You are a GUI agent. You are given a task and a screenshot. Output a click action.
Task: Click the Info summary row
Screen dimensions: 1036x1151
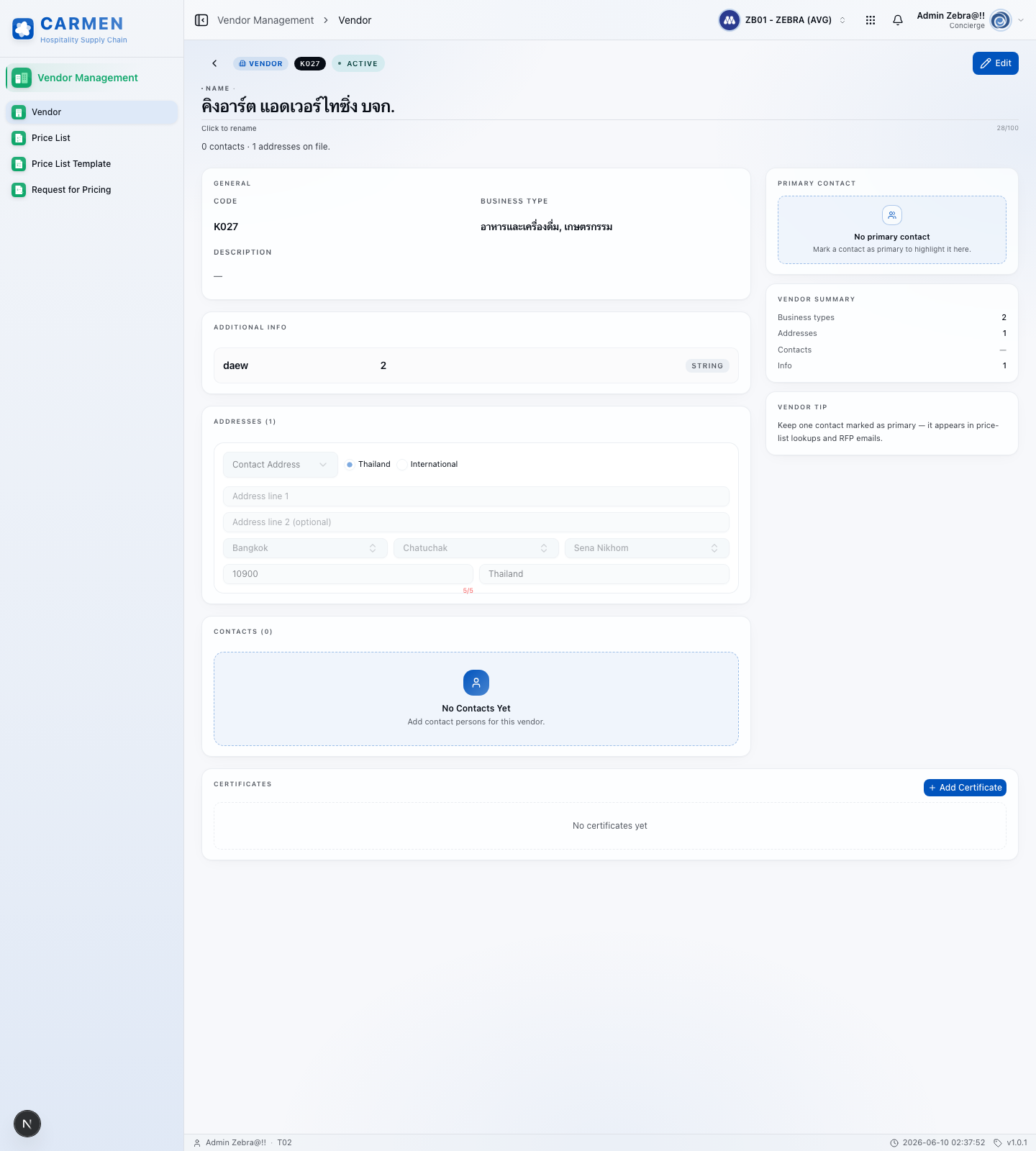[892, 365]
